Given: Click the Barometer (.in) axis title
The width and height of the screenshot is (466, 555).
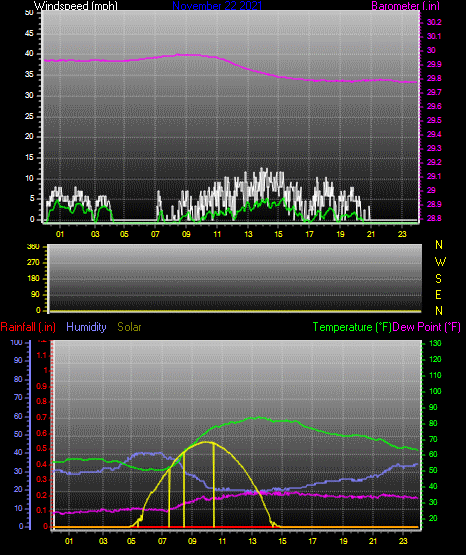Looking at the screenshot, I should coord(405,5).
